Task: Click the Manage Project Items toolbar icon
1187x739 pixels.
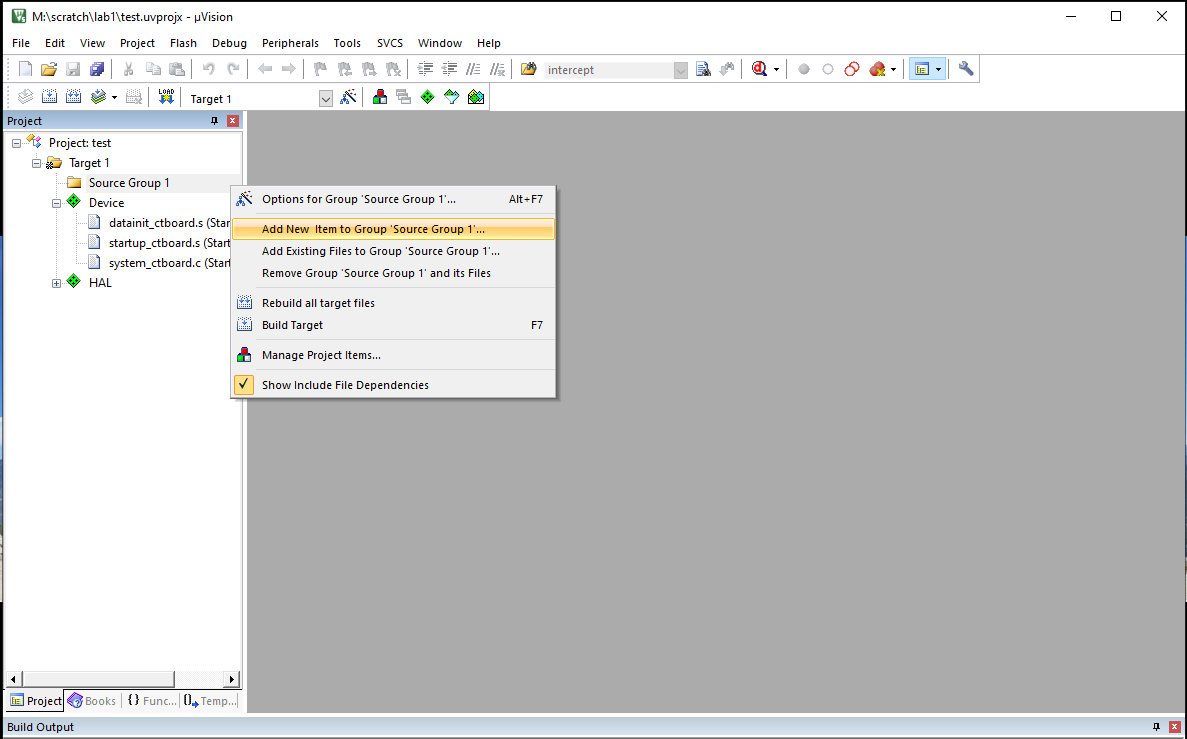Action: click(x=380, y=97)
